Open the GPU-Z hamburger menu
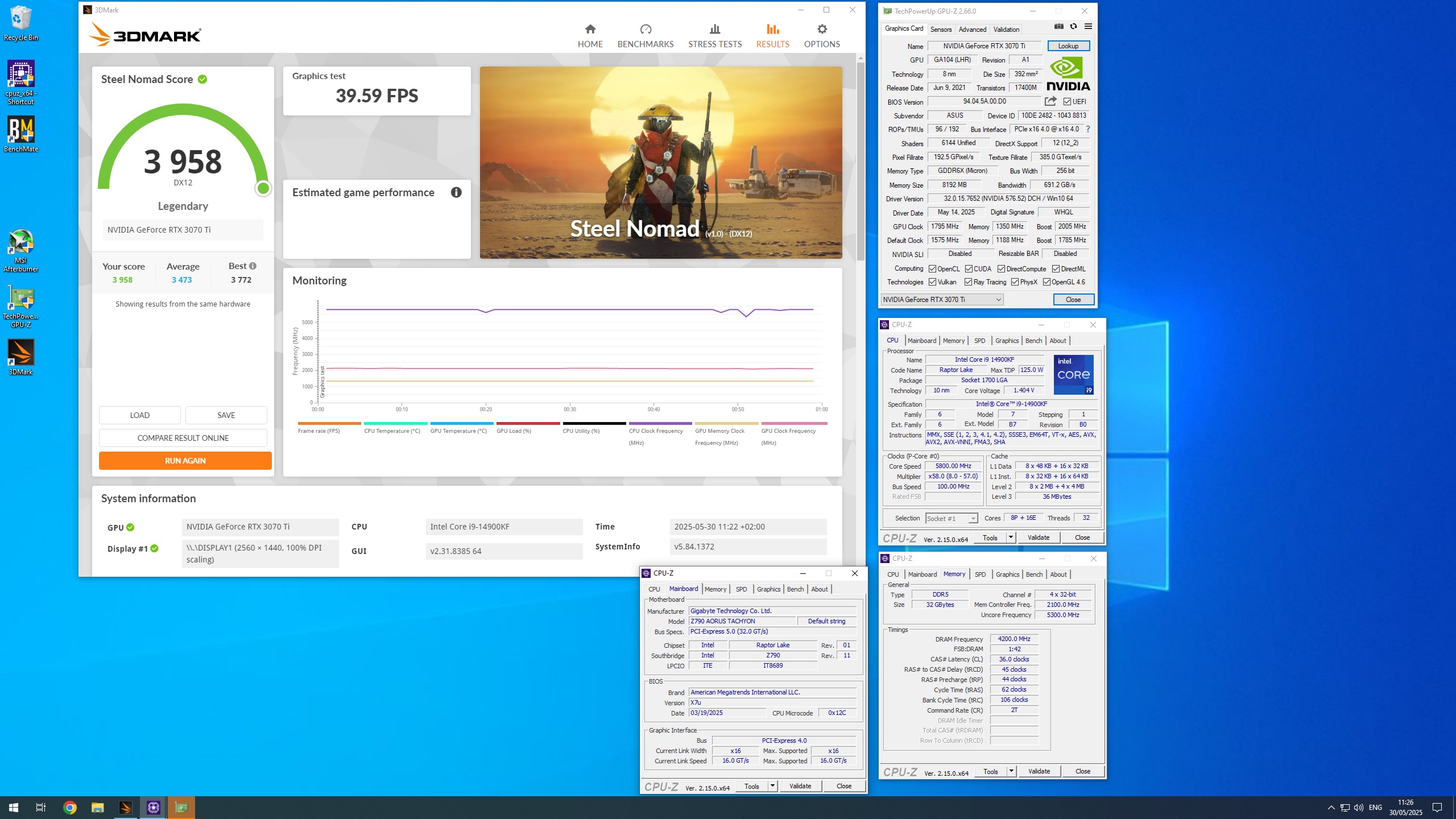Screen dimensions: 1456x819 point(1088,26)
